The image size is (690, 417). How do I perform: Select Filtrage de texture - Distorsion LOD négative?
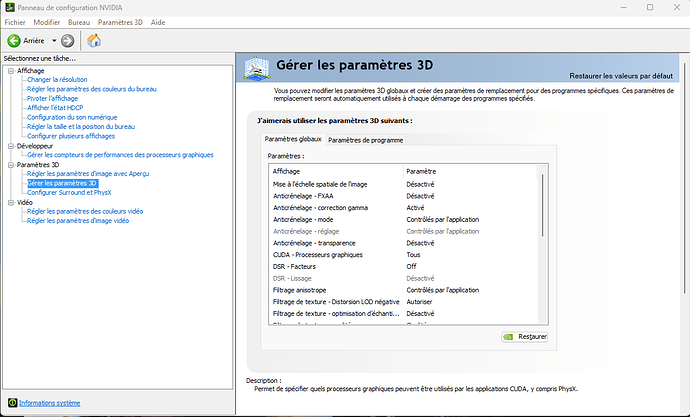pos(403,302)
